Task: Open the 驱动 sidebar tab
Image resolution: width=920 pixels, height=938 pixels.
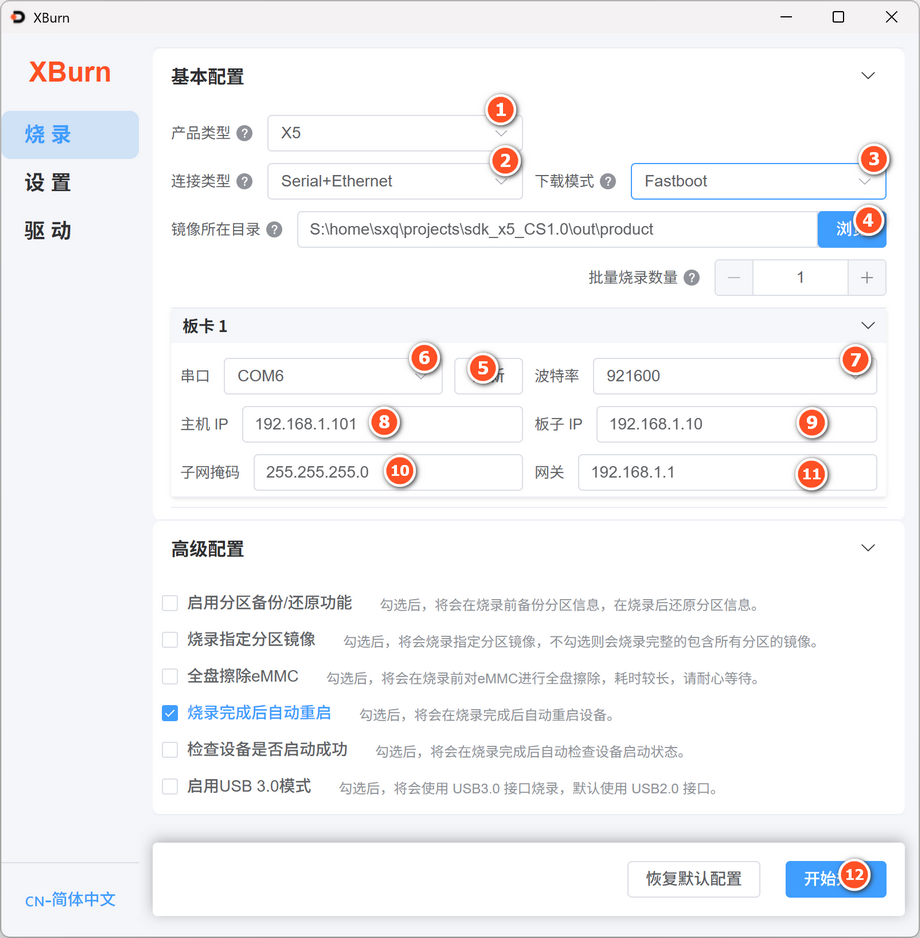Action: [48, 230]
